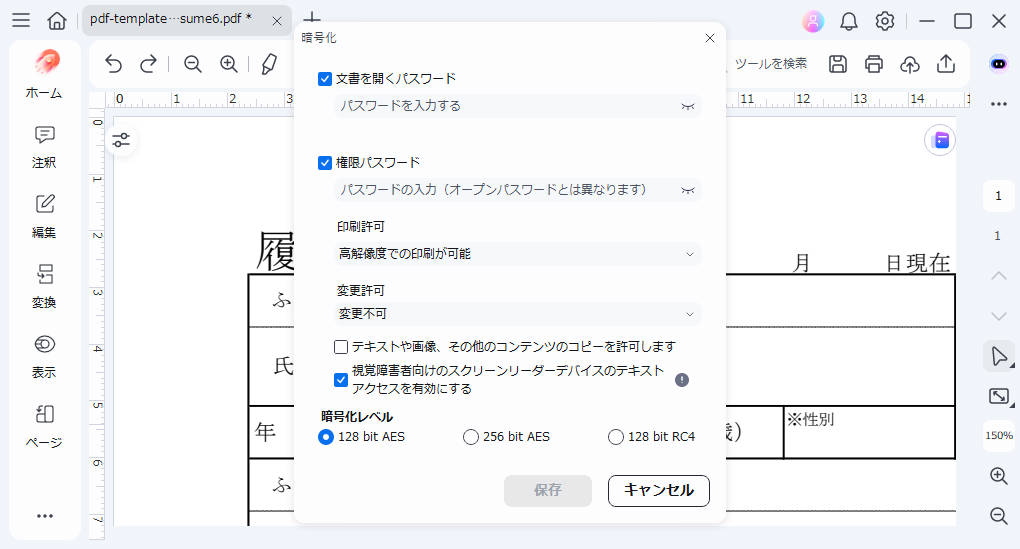
Task: Show more sidebar tools via ellipsis
Action: (45, 516)
